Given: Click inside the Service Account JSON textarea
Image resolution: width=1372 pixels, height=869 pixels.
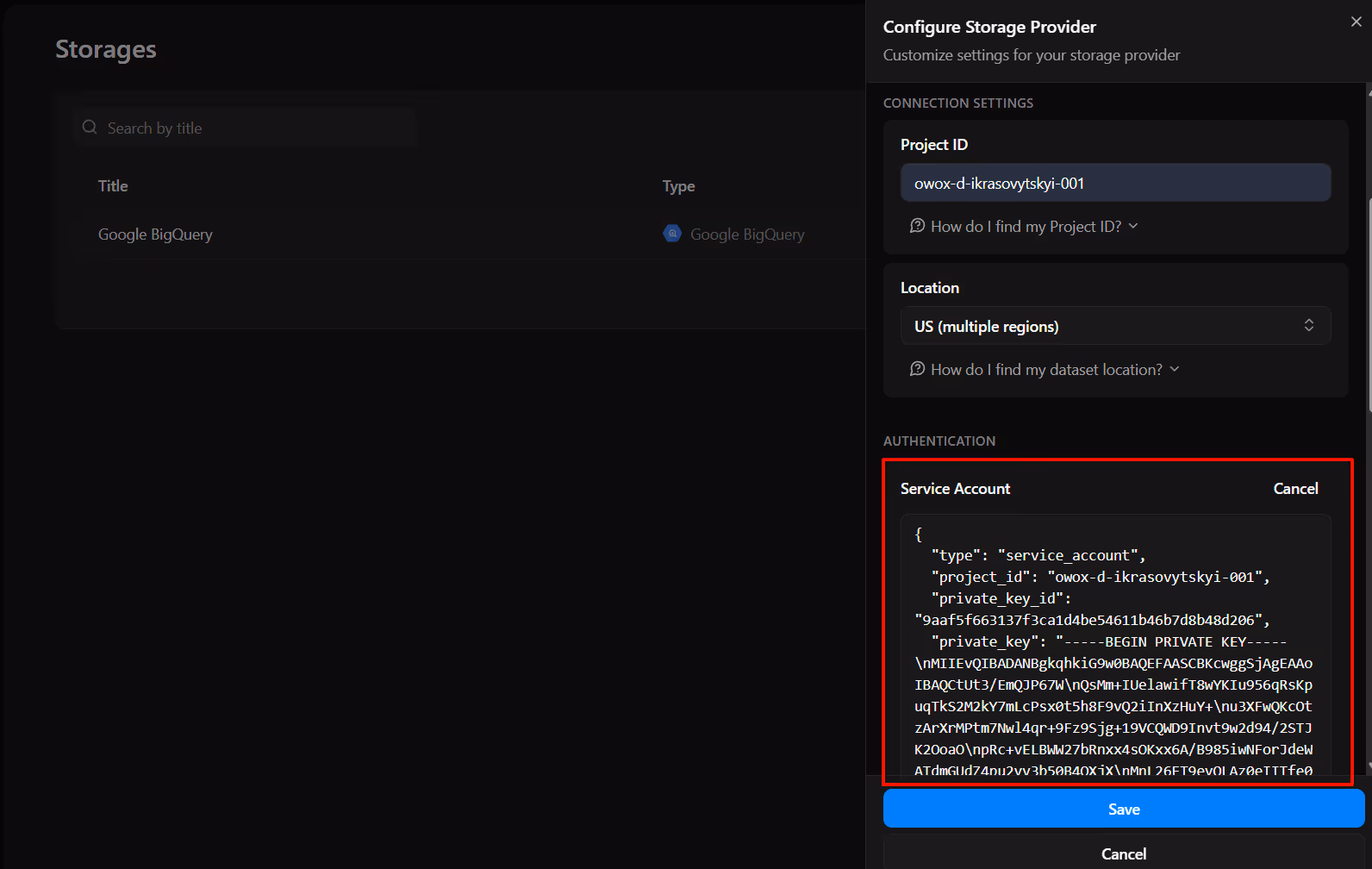Looking at the screenshot, I should pos(1115,647).
